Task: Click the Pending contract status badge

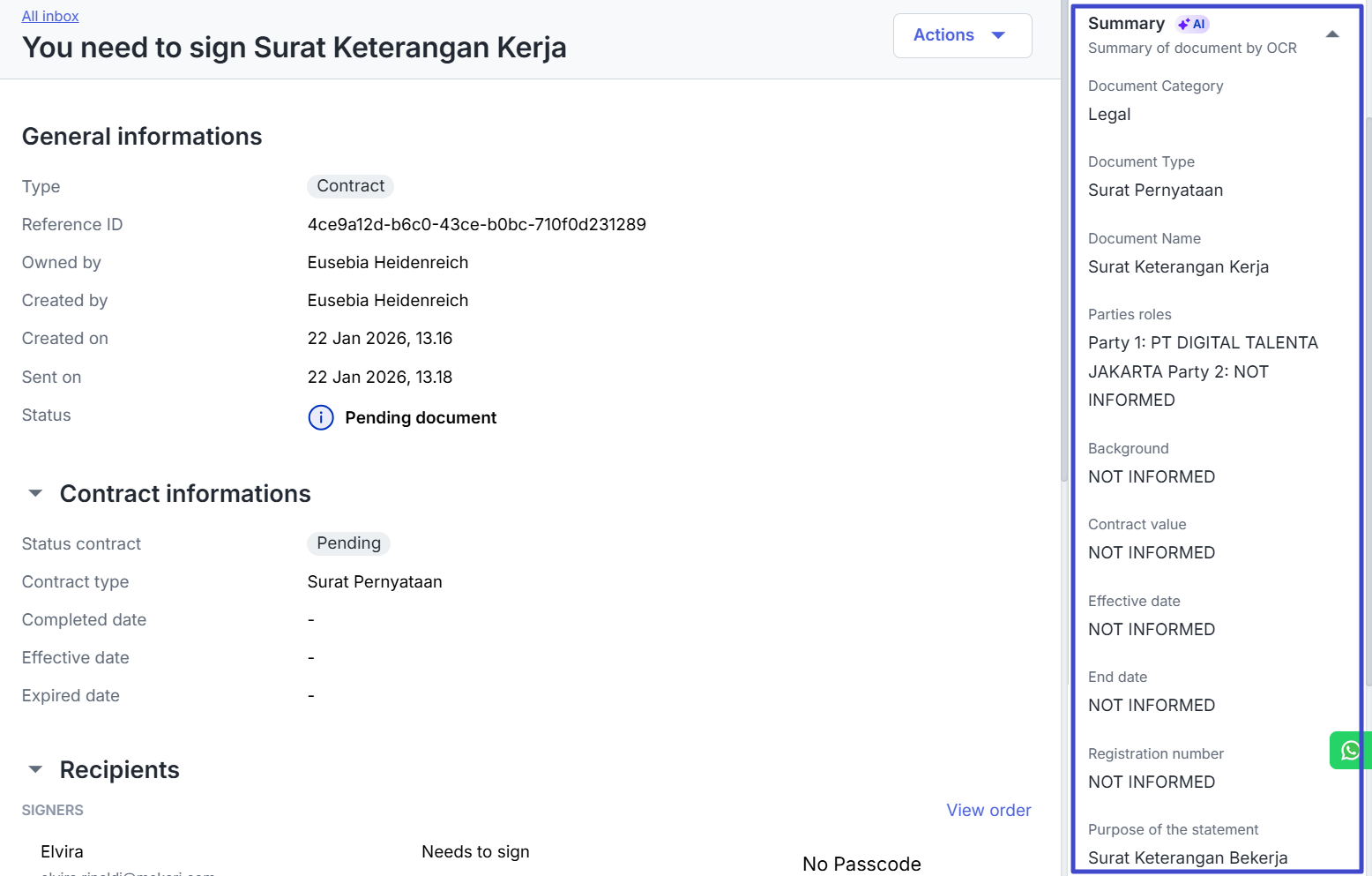Action: coord(348,543)
